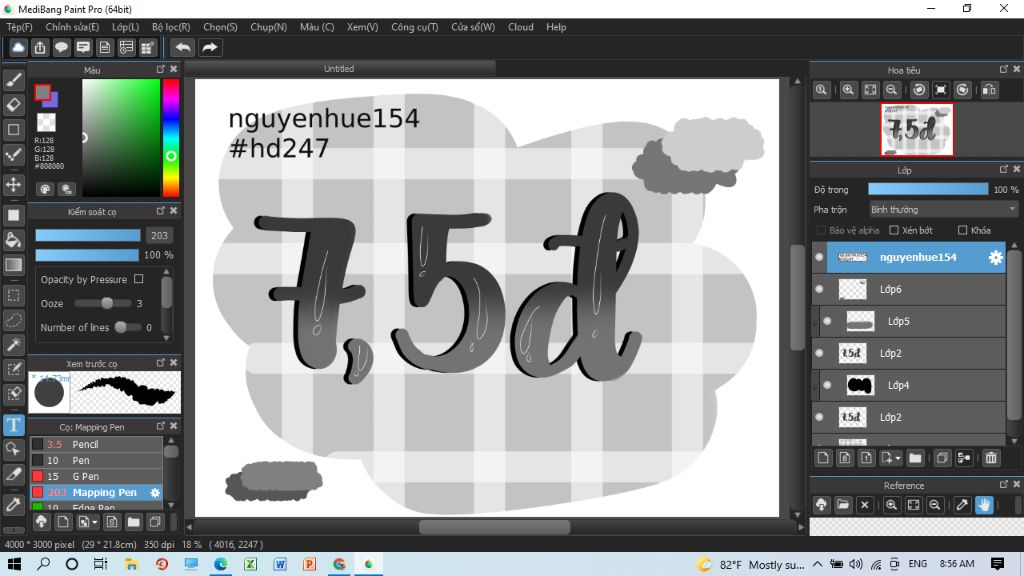1024x576 pixels.
Task: Open Mapping Pen brush settings gear
Action: tap(155, 492)
